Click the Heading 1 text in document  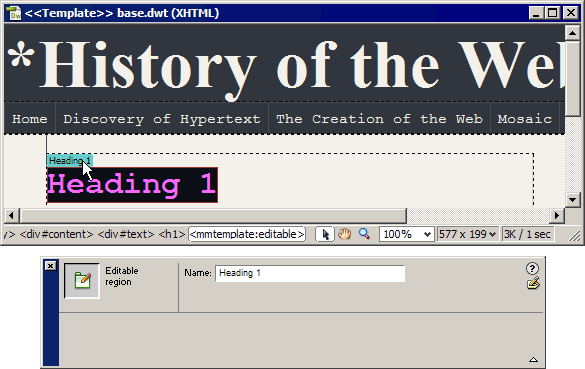132,185
